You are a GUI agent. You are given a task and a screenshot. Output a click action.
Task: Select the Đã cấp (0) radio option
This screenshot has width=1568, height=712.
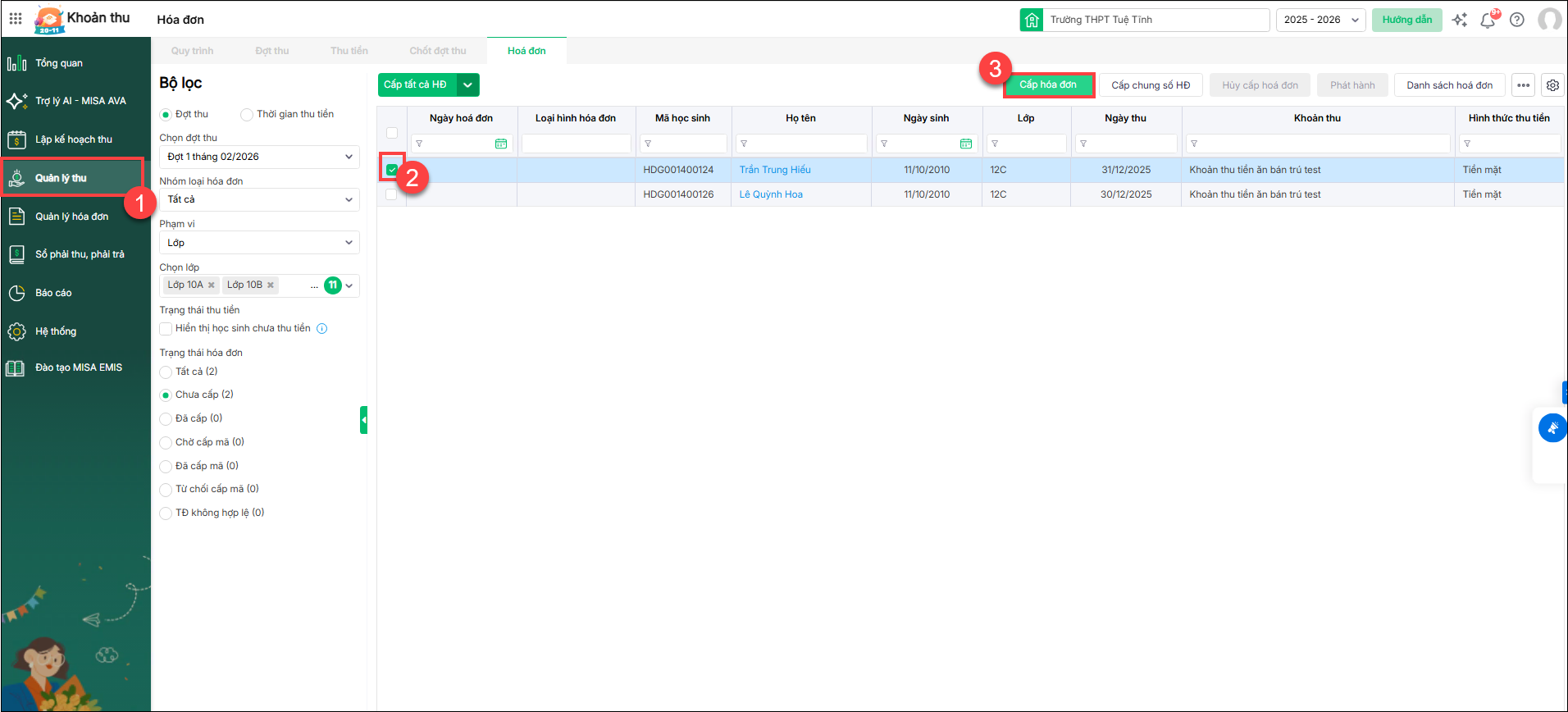point(166,418)
